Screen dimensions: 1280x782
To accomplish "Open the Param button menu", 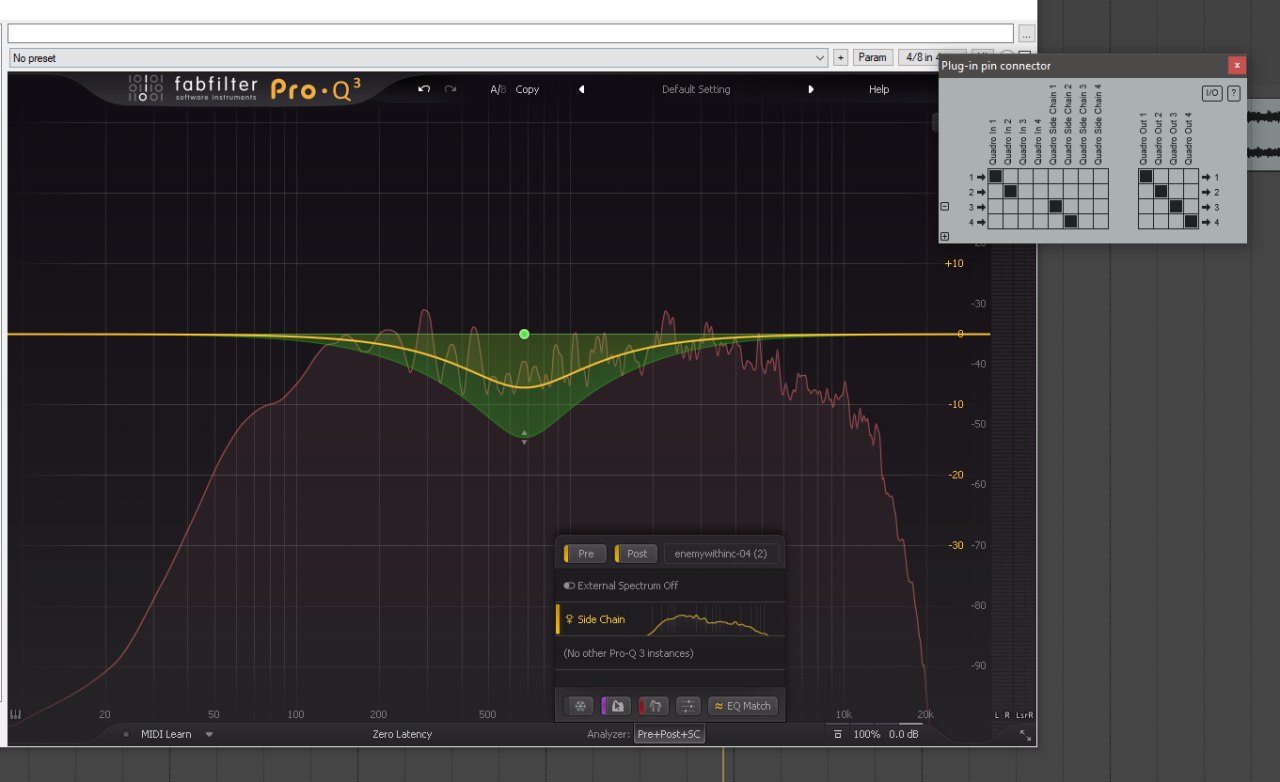I will pos(872,58).
